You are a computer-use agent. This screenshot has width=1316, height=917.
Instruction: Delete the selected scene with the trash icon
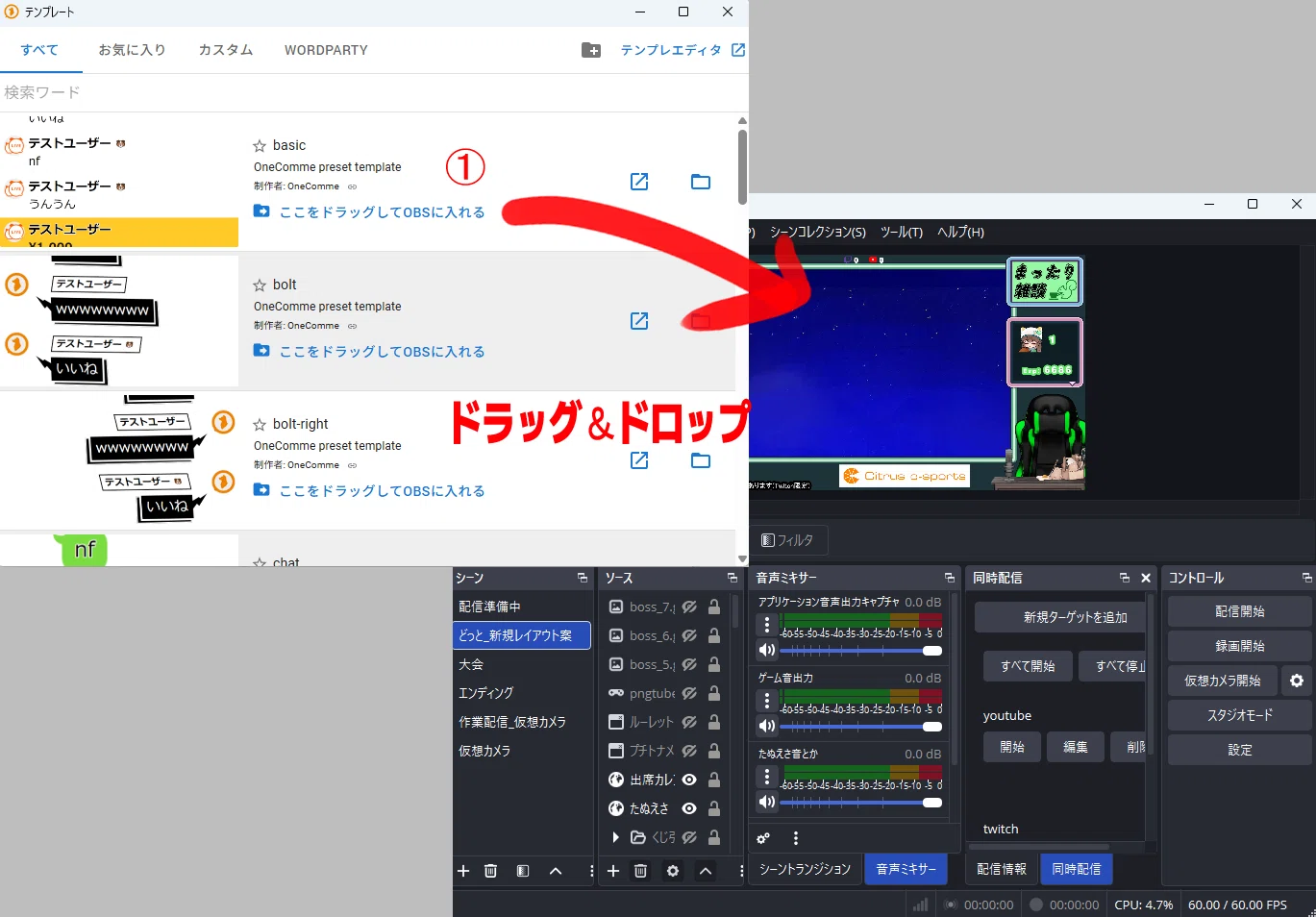[x=490, y=871]
